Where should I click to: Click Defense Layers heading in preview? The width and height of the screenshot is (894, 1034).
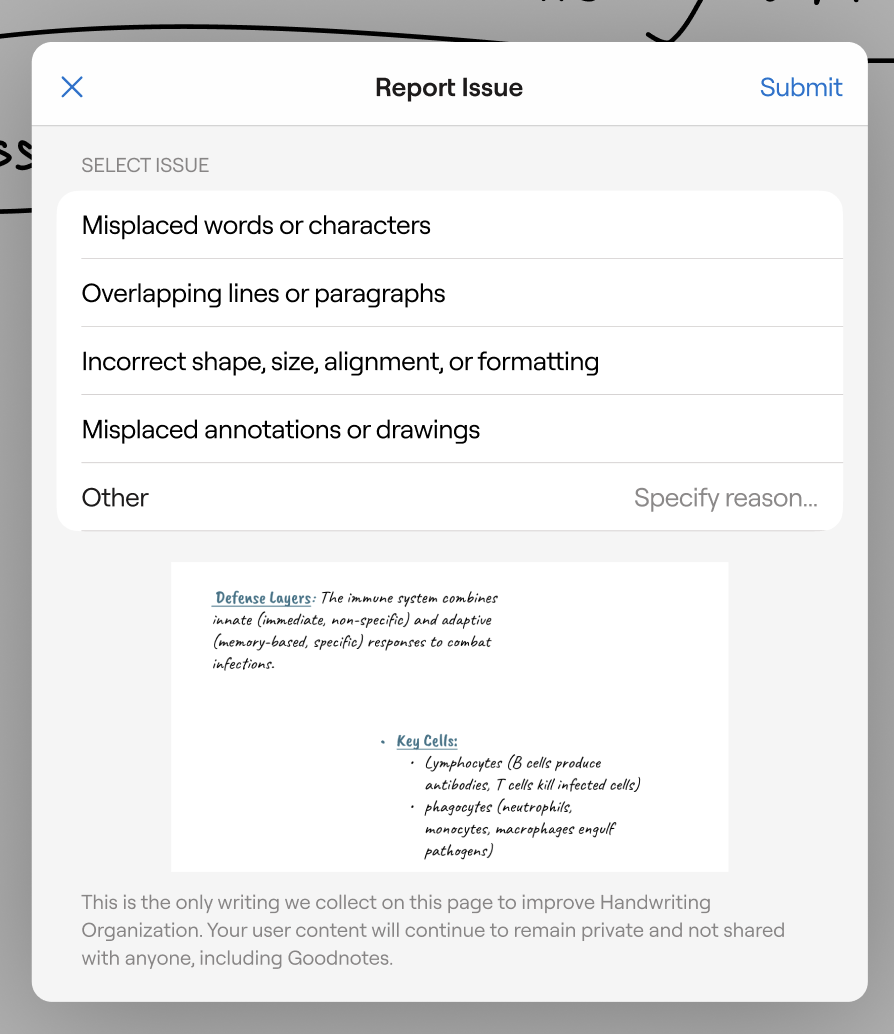pos(263,598)
